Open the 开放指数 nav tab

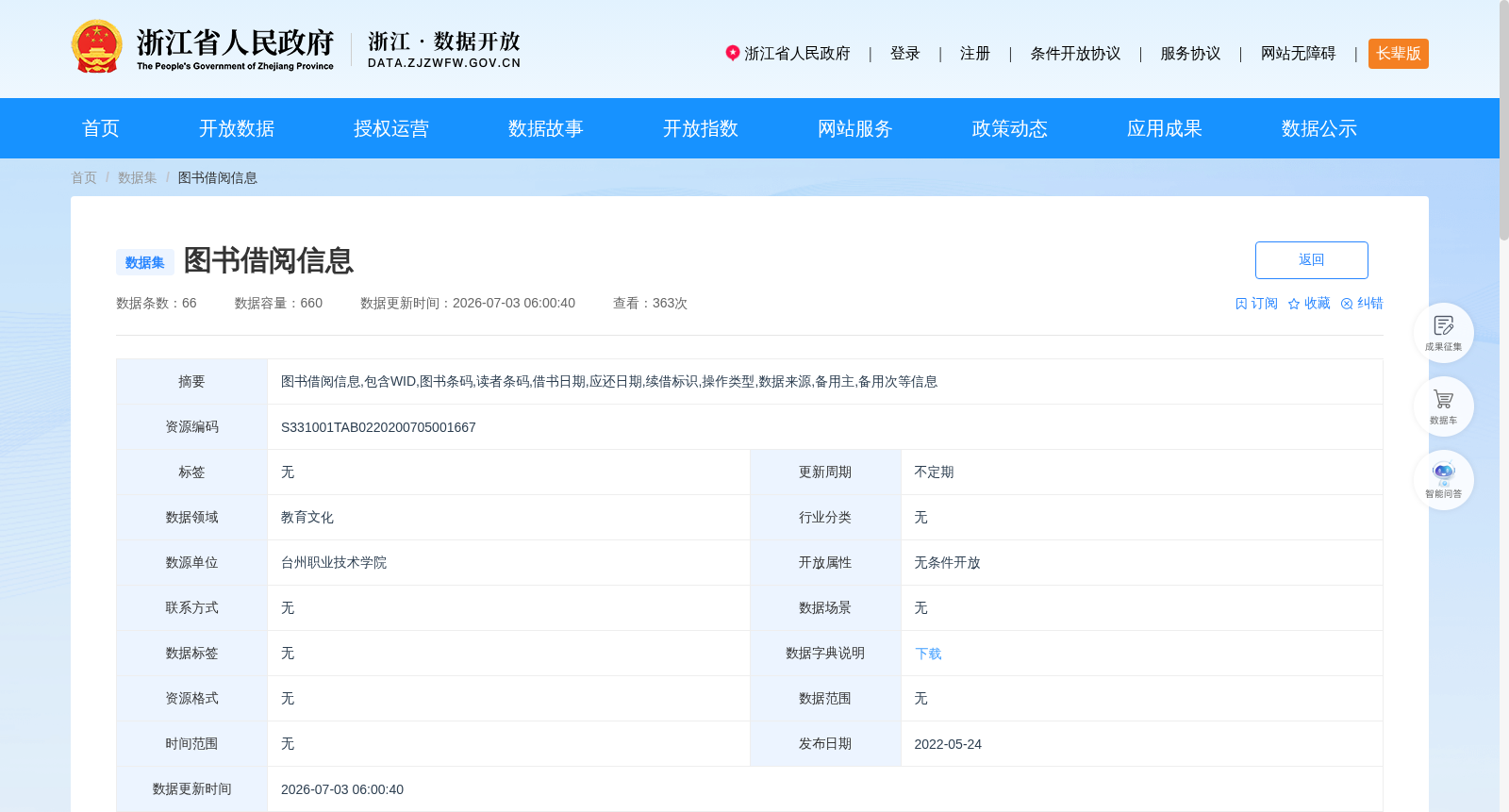click(701, 128)
